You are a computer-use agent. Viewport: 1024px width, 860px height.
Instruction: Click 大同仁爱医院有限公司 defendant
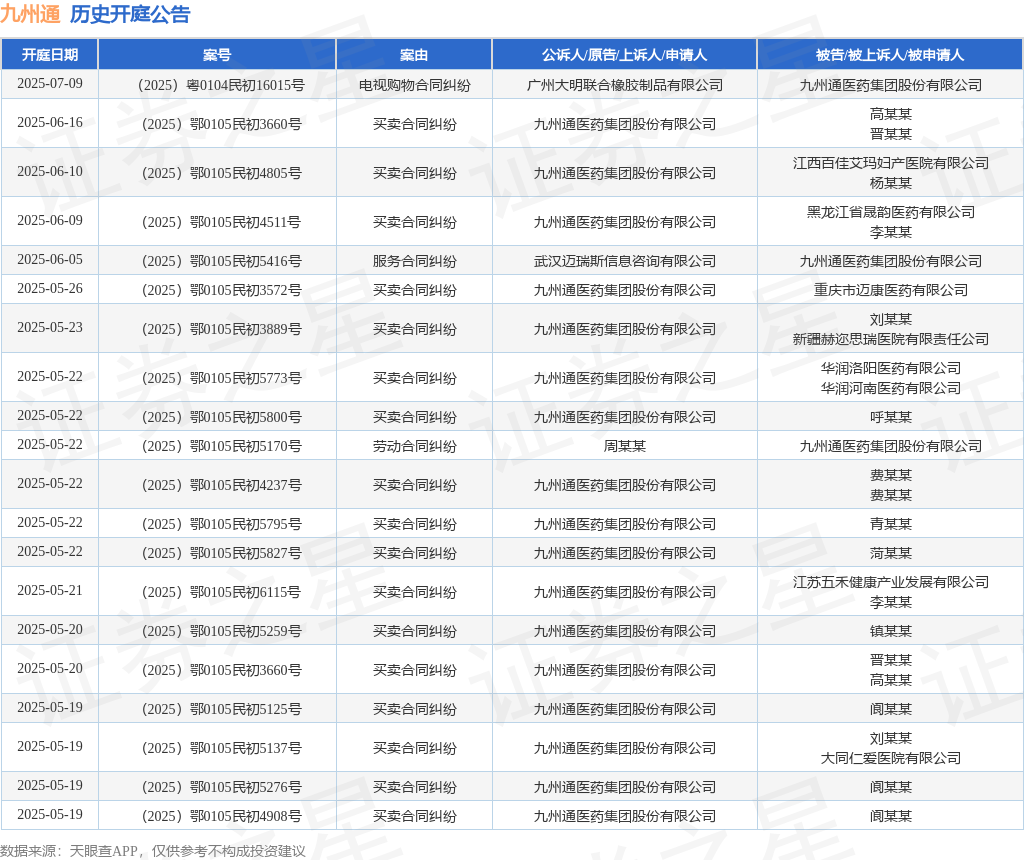(891, 759)
